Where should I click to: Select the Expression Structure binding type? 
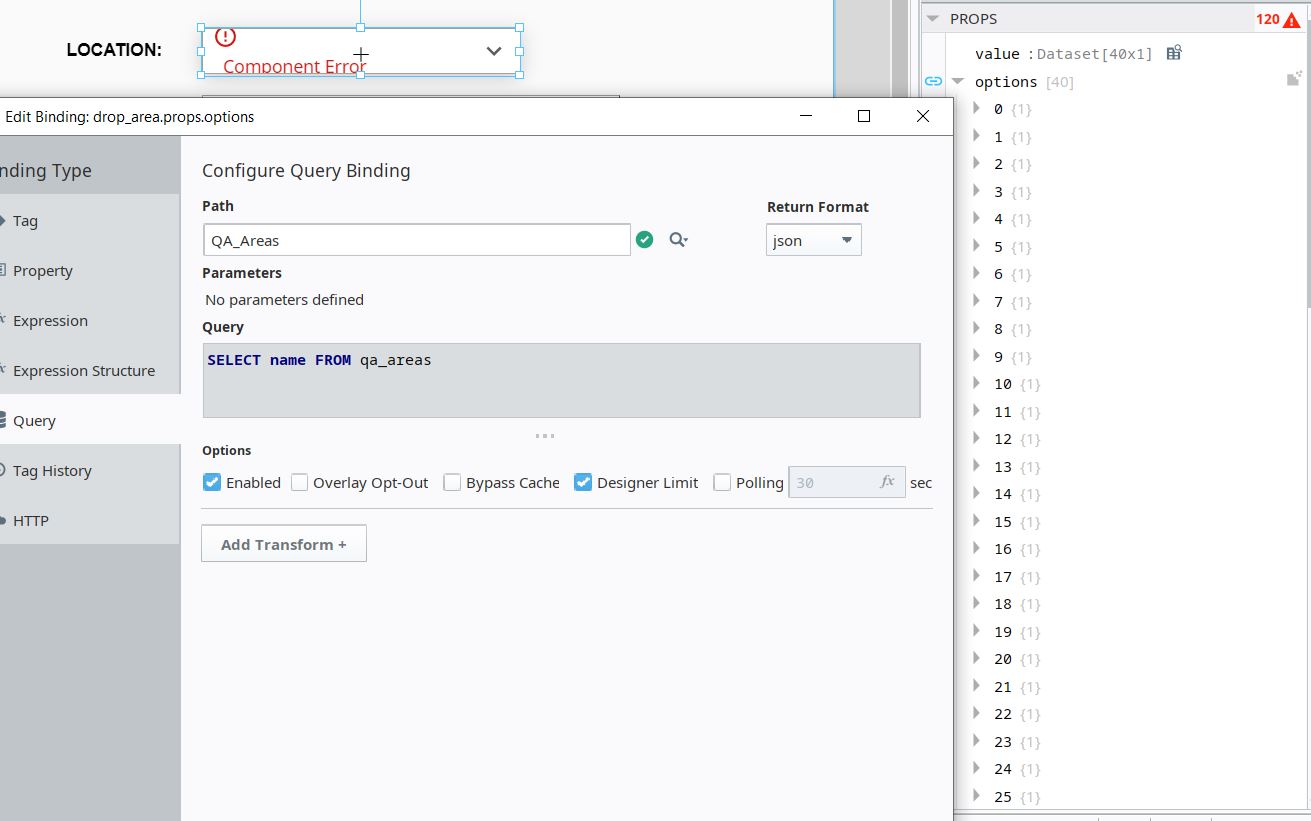[x=90, y=371]
